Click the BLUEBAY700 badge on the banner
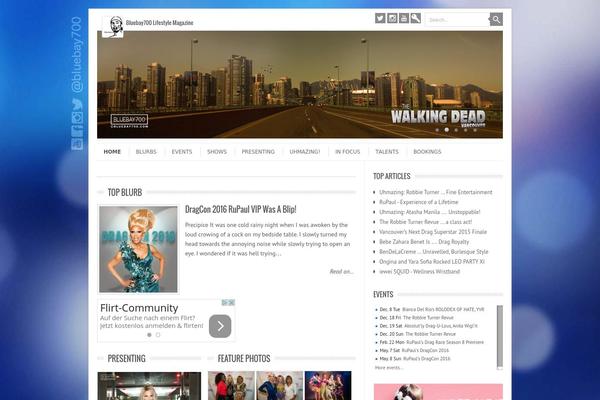600x400 pixels. 129,121
